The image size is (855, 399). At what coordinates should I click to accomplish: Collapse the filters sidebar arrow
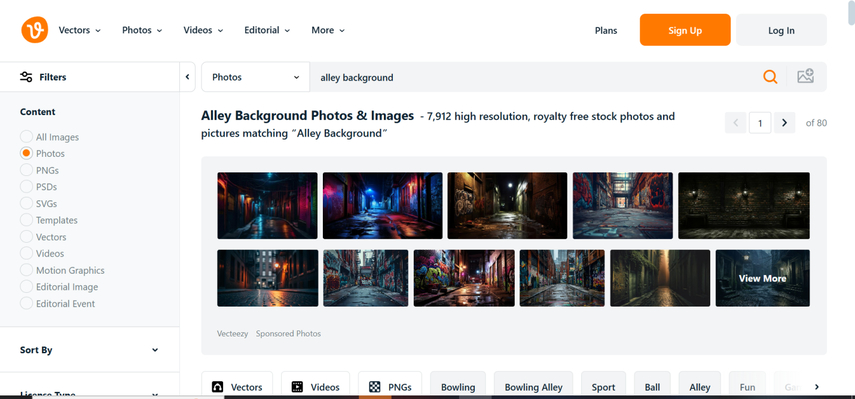pos(187,77)
